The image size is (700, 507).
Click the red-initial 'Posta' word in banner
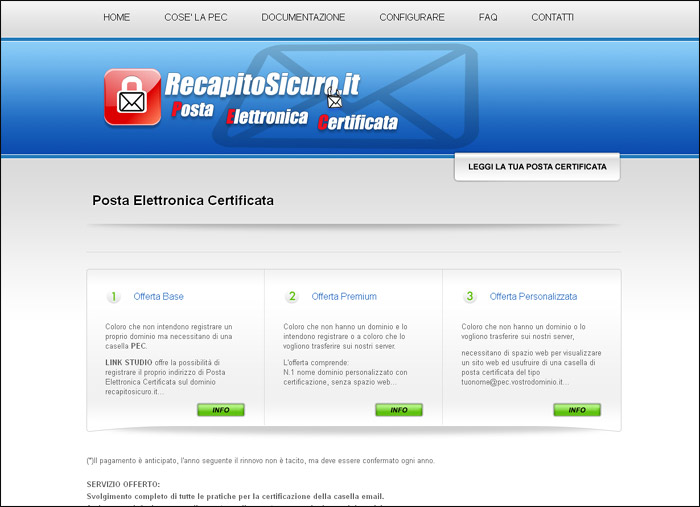[x=192, y=109]
